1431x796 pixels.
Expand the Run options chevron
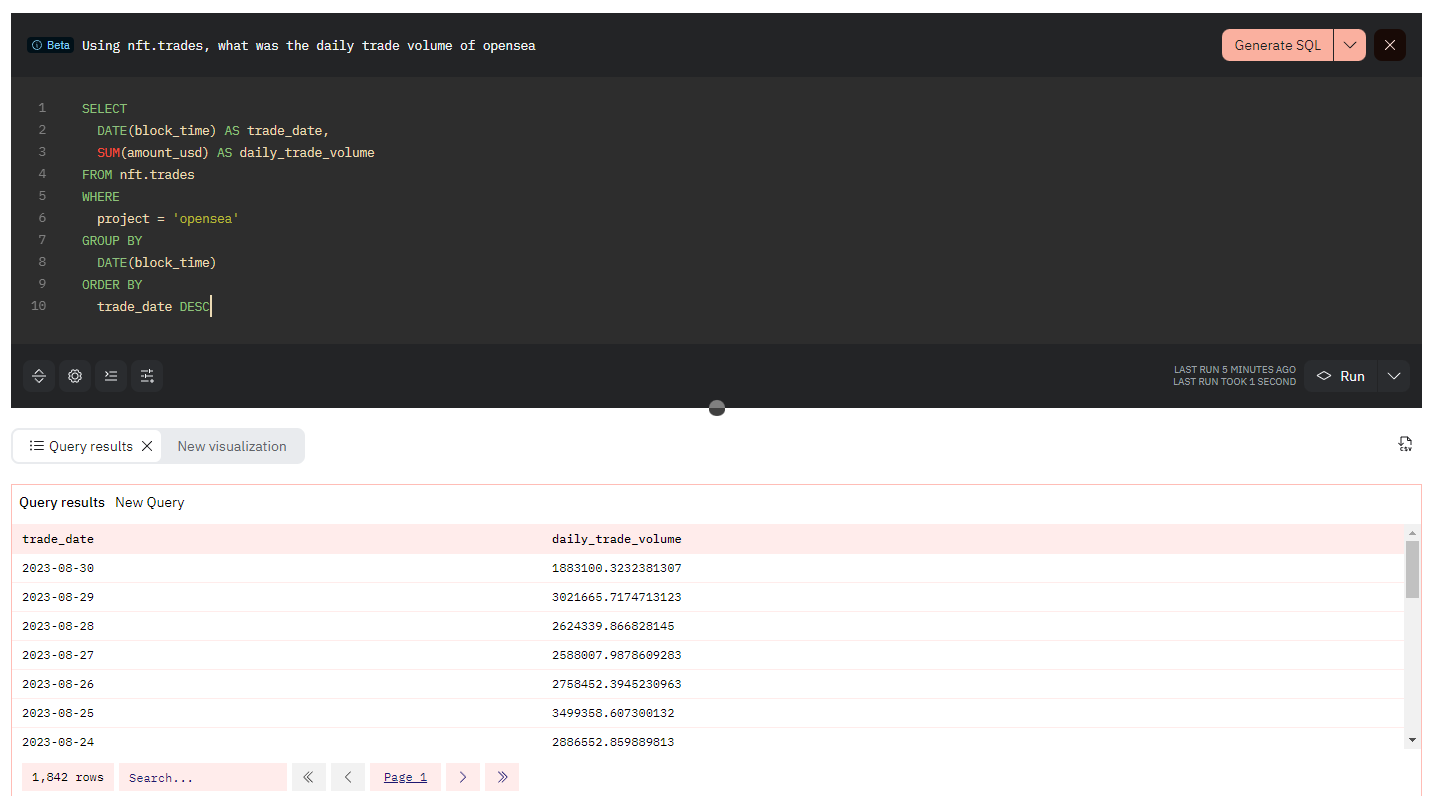coord(1394,376)
